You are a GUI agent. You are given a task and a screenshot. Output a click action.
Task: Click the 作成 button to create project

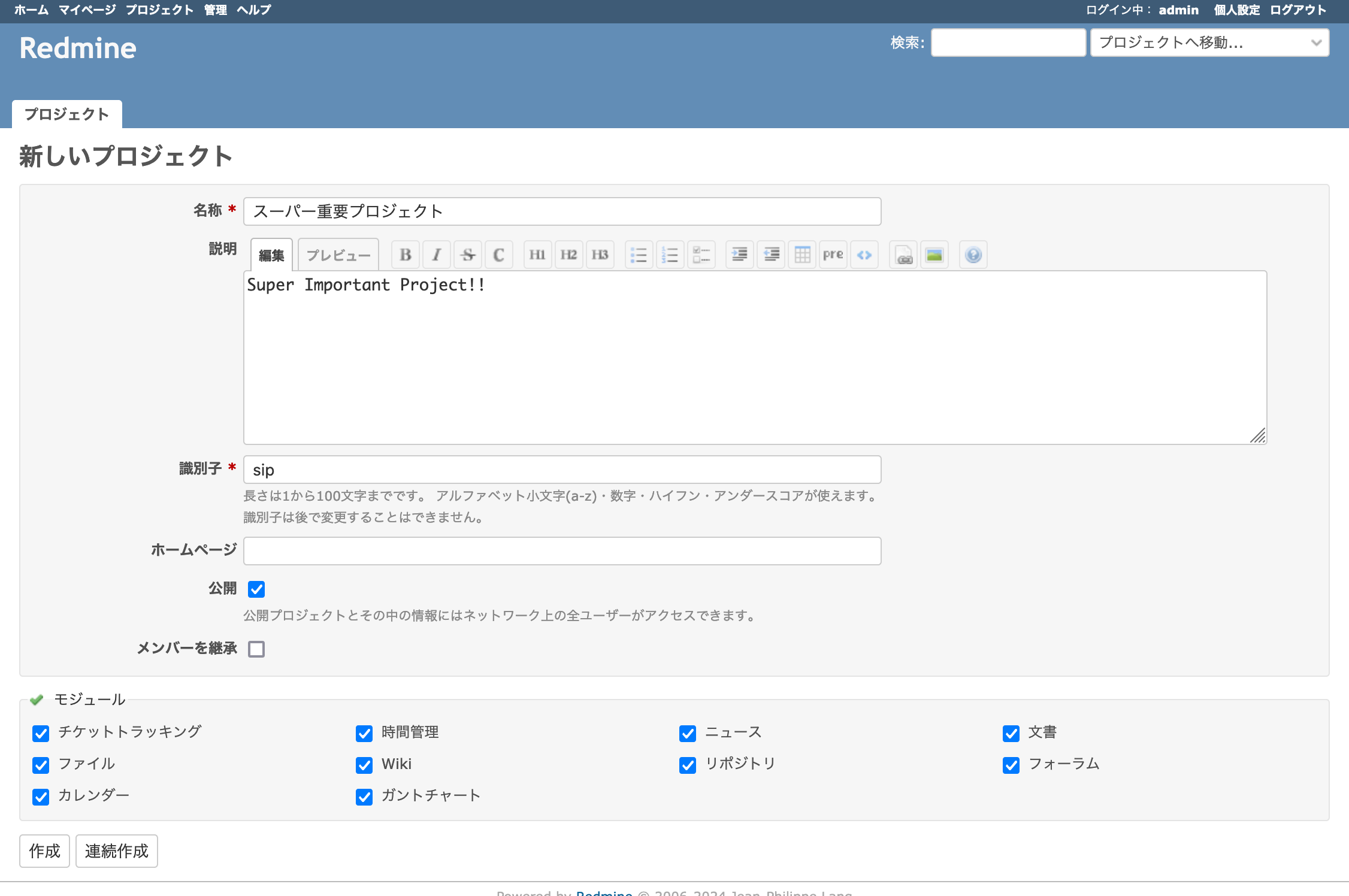(44, 850)
